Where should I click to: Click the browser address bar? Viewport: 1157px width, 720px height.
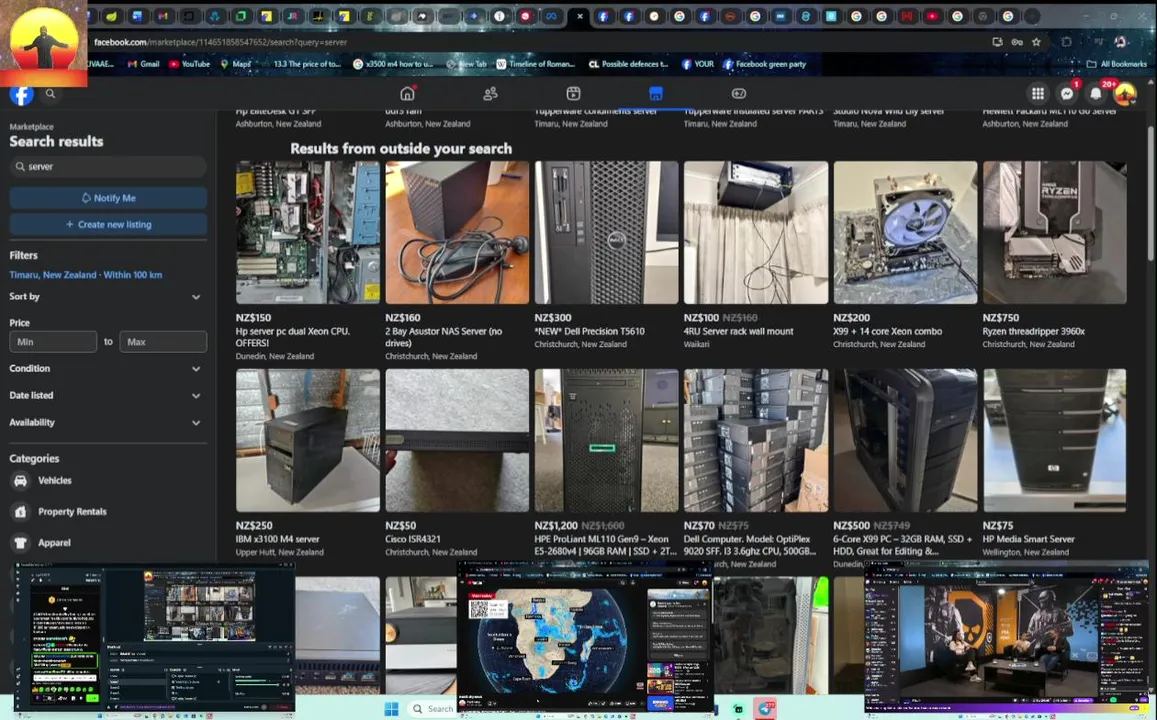(539, 42)
